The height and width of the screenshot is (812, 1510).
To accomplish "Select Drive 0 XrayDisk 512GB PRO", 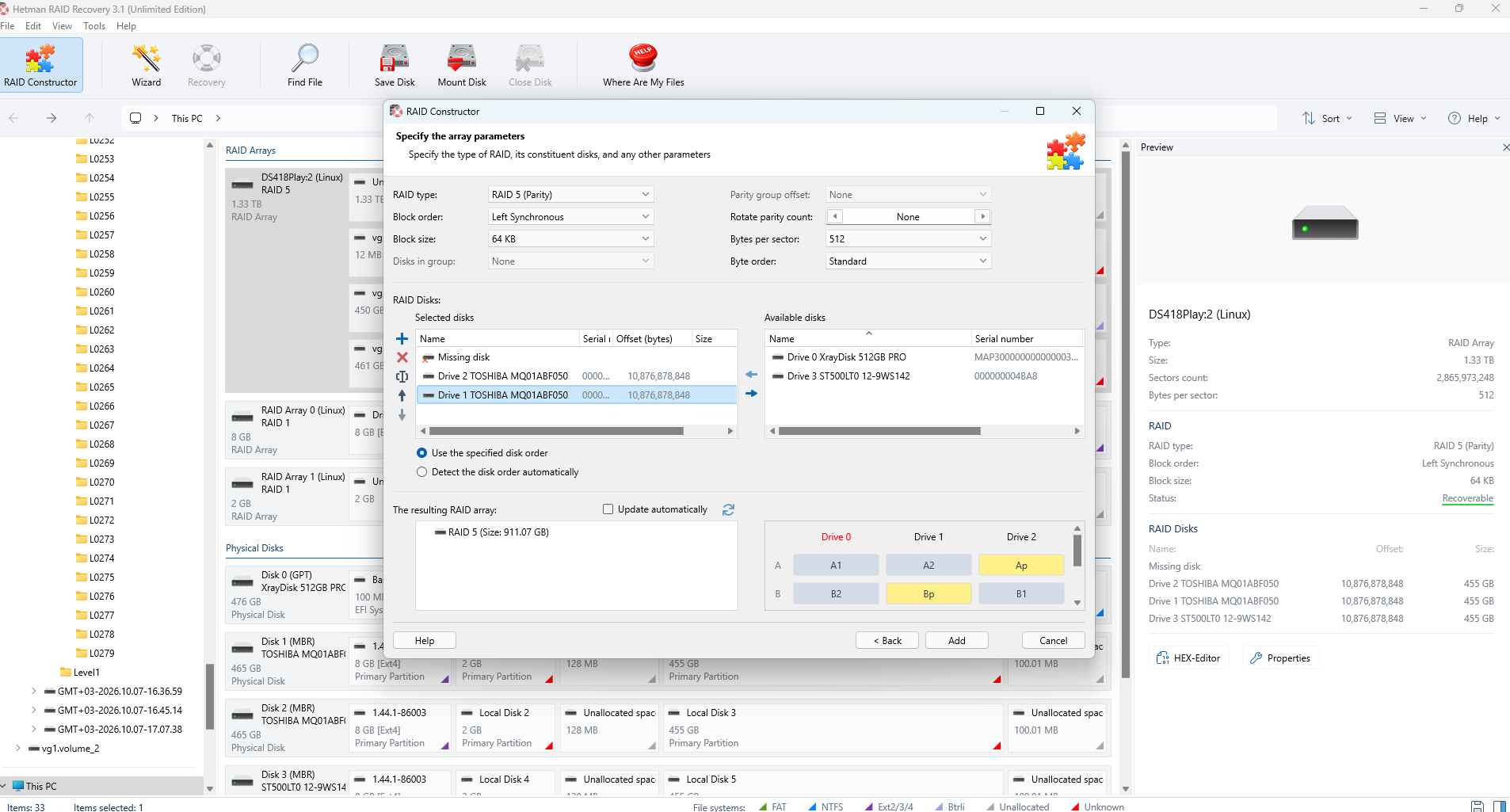I will [x=924, y=357].
